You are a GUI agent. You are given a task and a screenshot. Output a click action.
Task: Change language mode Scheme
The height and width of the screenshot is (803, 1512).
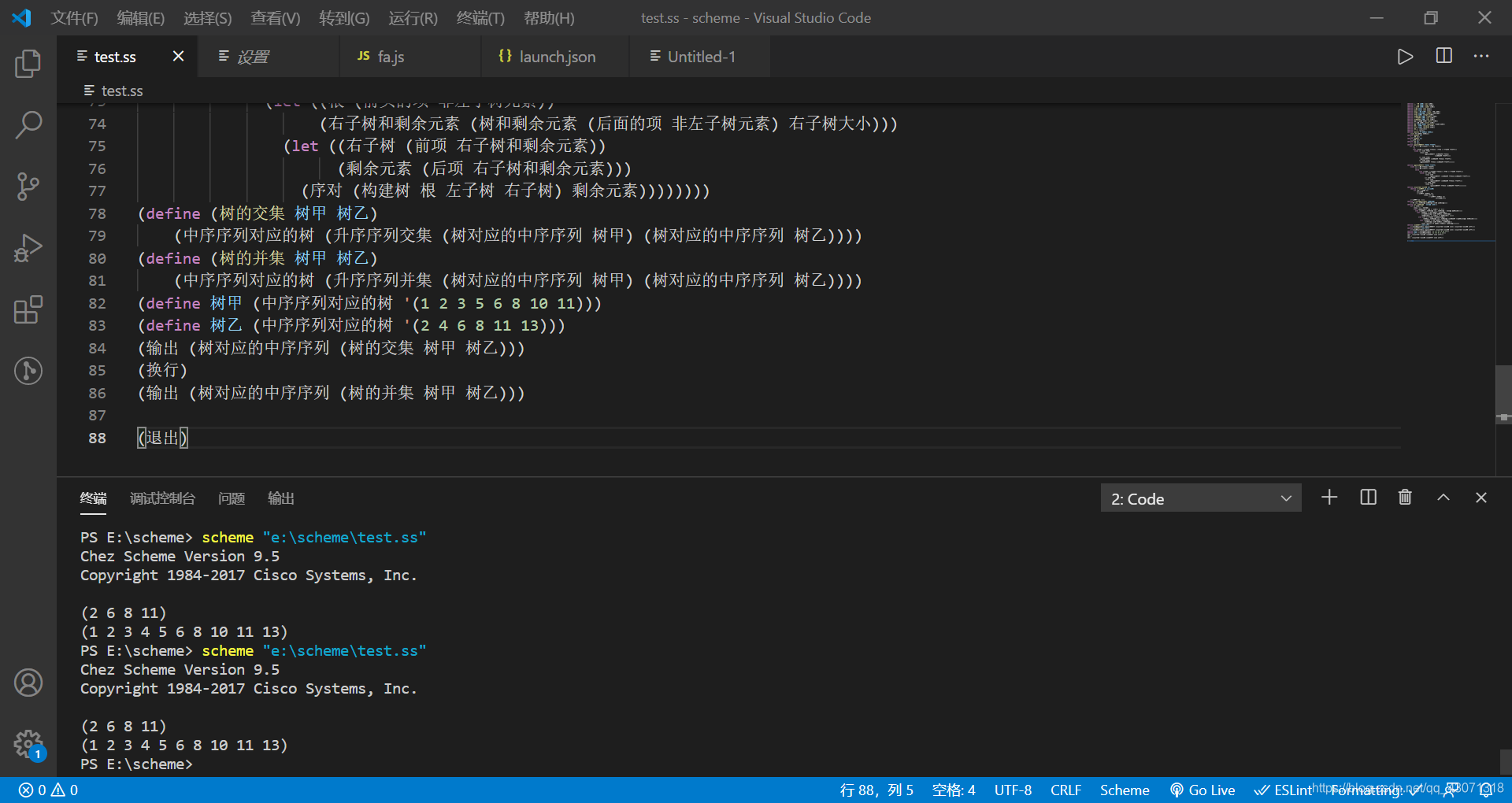click(x=1125, y=790)
